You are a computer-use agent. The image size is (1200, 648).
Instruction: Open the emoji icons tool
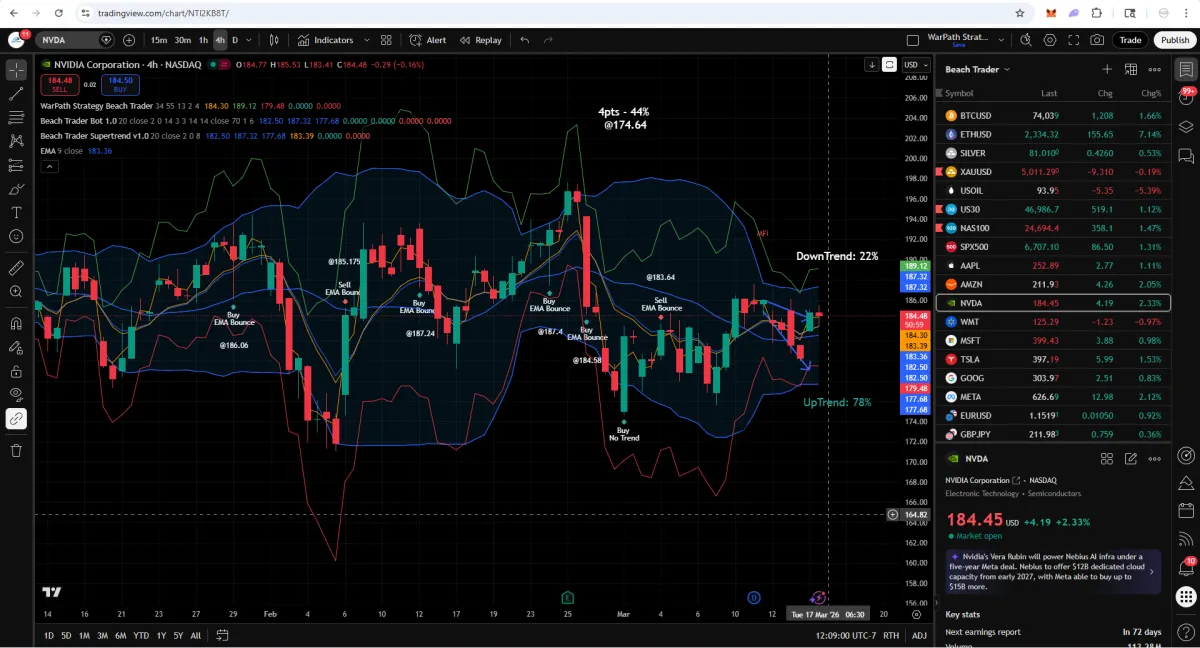(x=16, y=237)
